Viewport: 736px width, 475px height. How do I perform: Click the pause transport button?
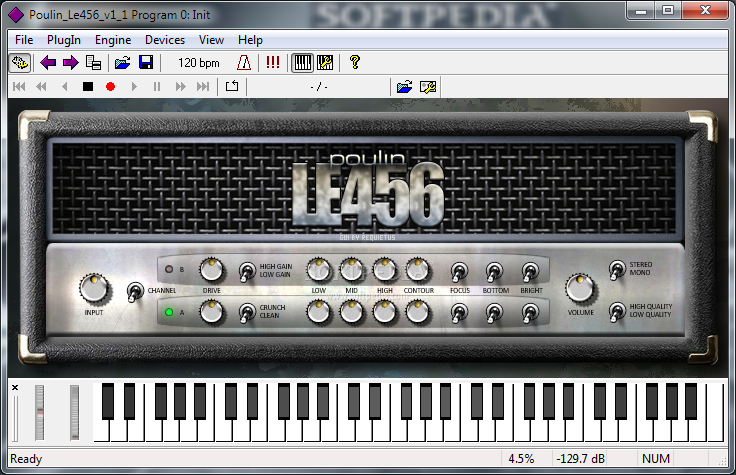coord(157,86)
